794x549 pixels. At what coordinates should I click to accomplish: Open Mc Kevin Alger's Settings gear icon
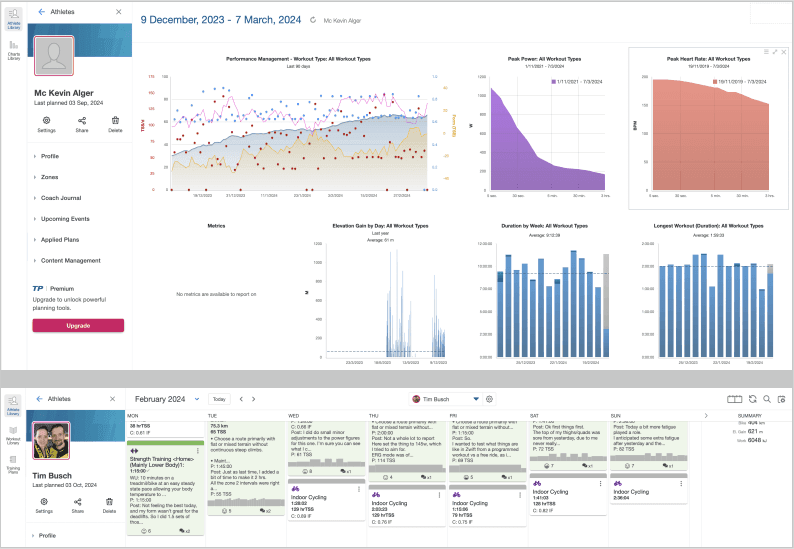[x=46, y=121]
